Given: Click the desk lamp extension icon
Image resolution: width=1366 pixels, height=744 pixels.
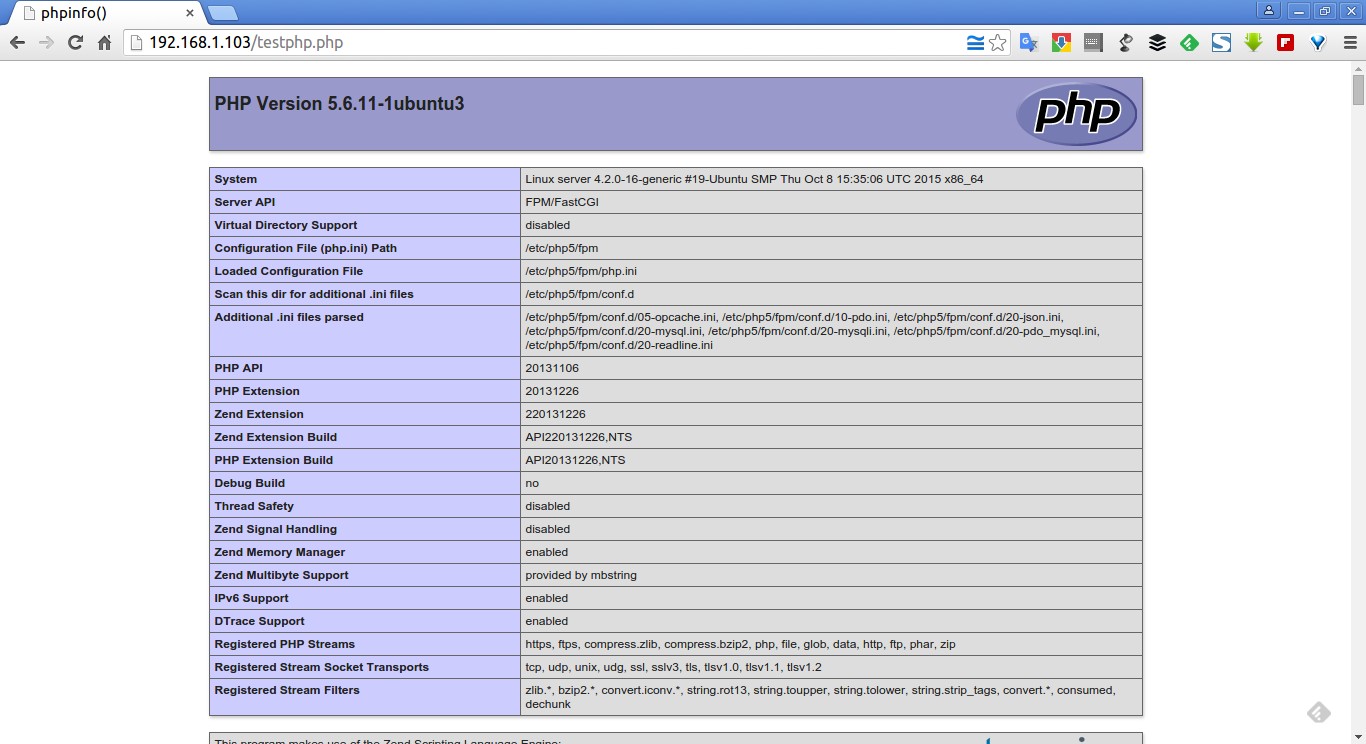Looking at the screenshot, I should [x=1125, y=42].
